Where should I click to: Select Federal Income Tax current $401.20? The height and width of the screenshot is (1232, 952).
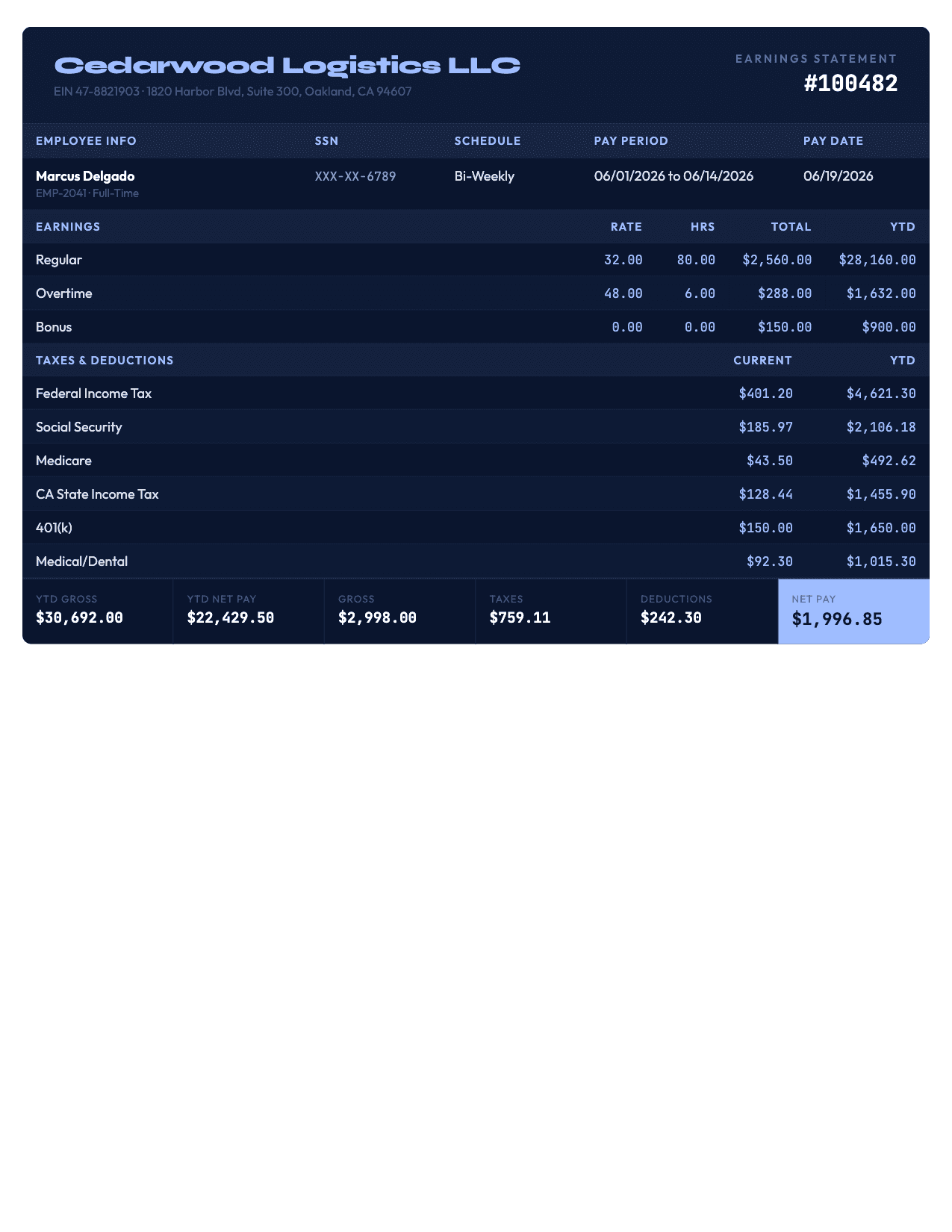pos(766,393)
